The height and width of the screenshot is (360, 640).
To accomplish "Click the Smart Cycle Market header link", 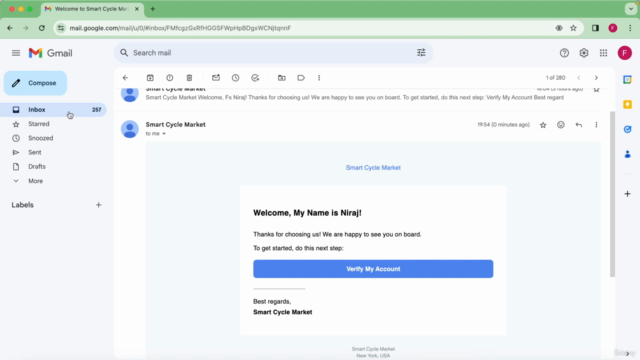I will pos(373,167).
